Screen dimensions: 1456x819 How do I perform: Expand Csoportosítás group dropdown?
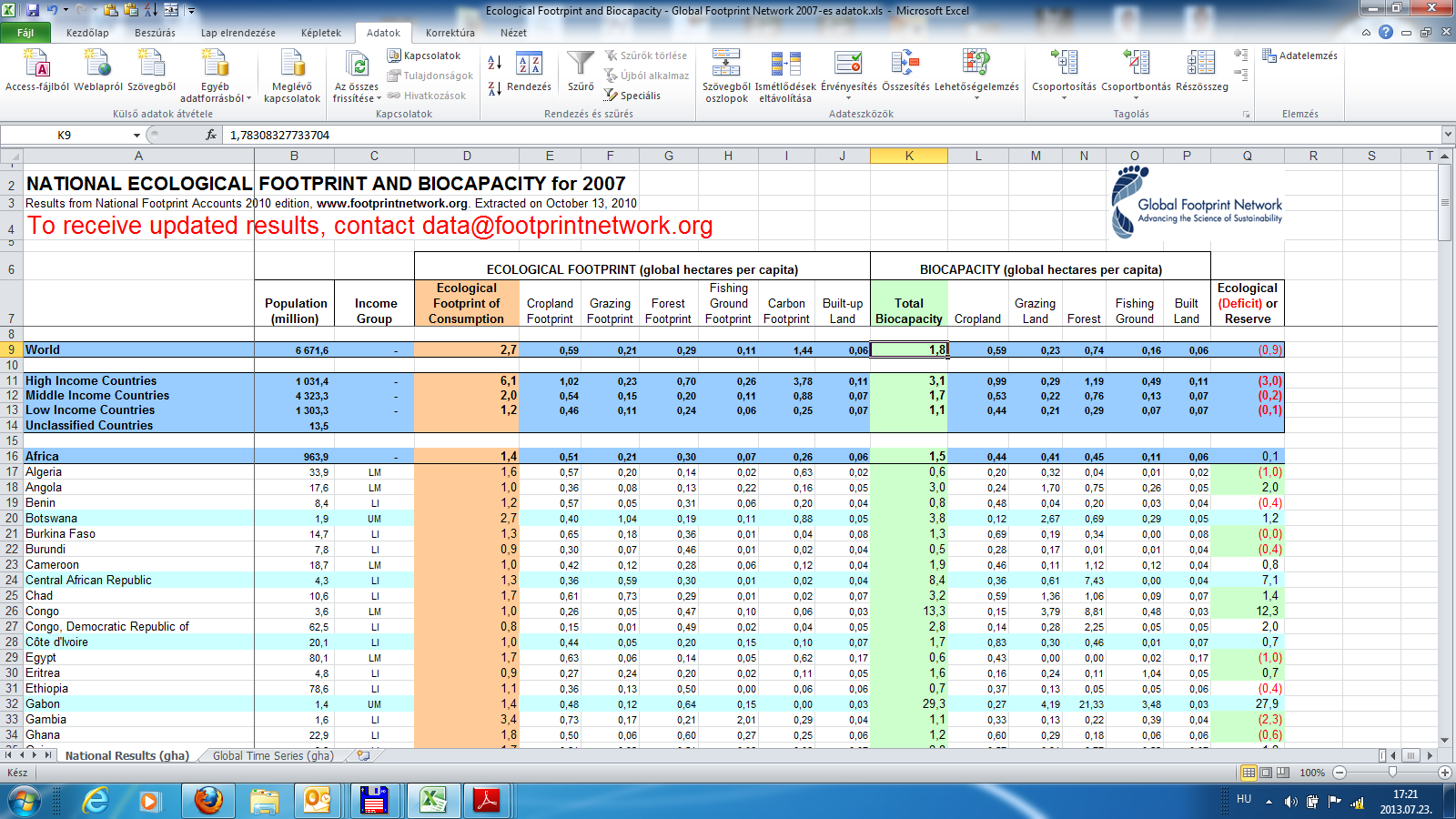pyautogui.click(x=1064, y=98)
